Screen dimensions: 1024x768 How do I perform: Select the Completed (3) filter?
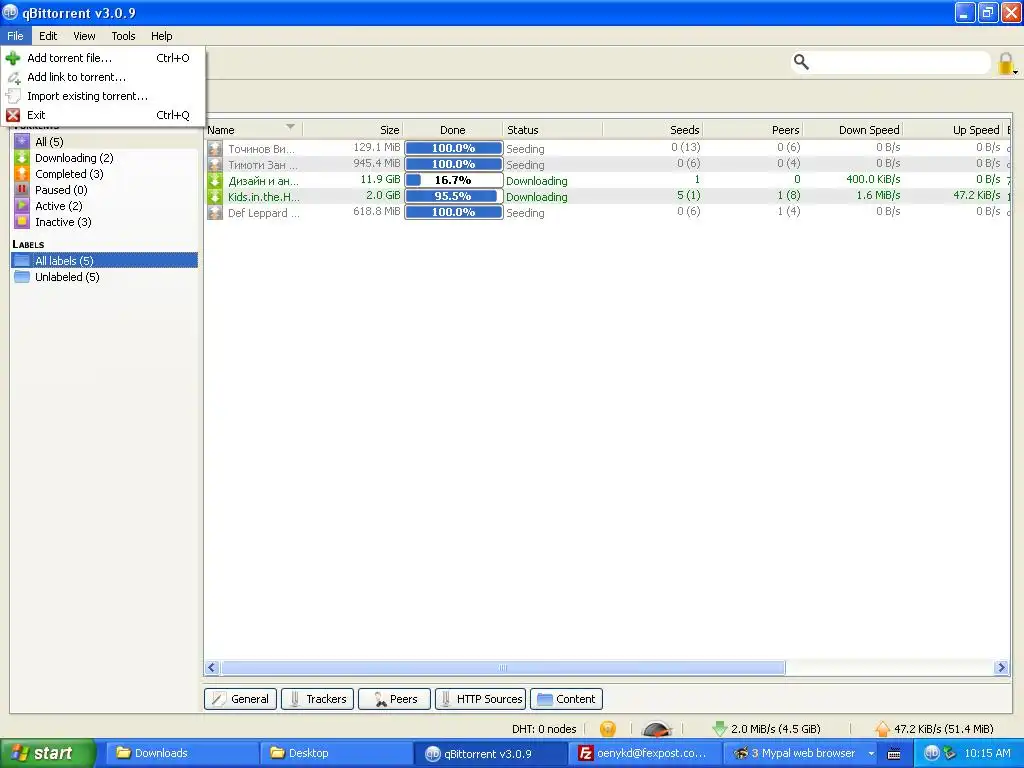[x=104, y=174]
